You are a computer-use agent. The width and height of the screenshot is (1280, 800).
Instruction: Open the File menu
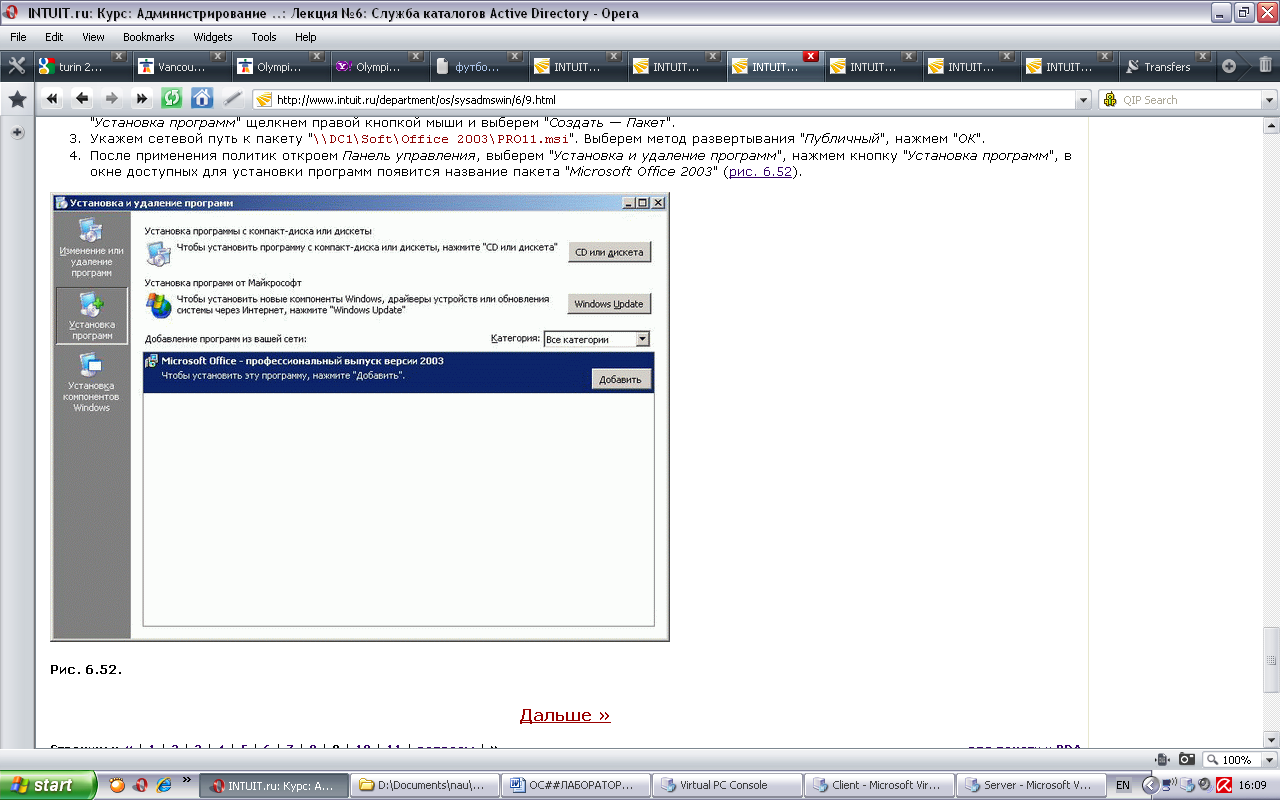[18, 37]
